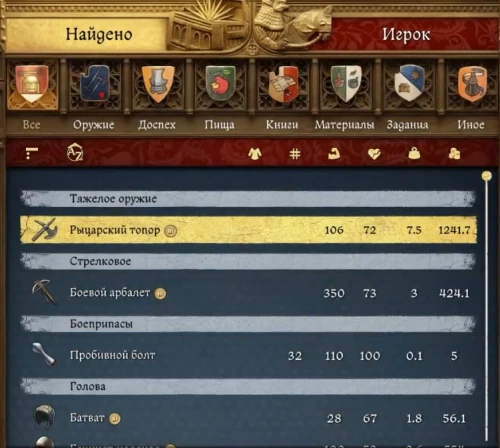This screenshot has height=448, width=500.
Task: Sort by condition heart icon
Action: pos(374,154)
